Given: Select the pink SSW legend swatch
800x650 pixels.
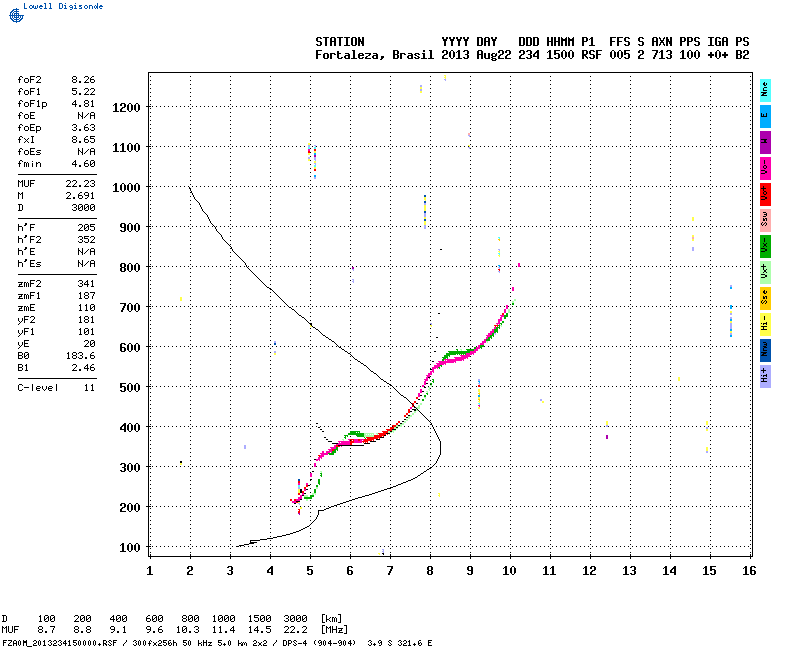Looking at the screenshot, I should pyautogui.click(x=765, y=219).
